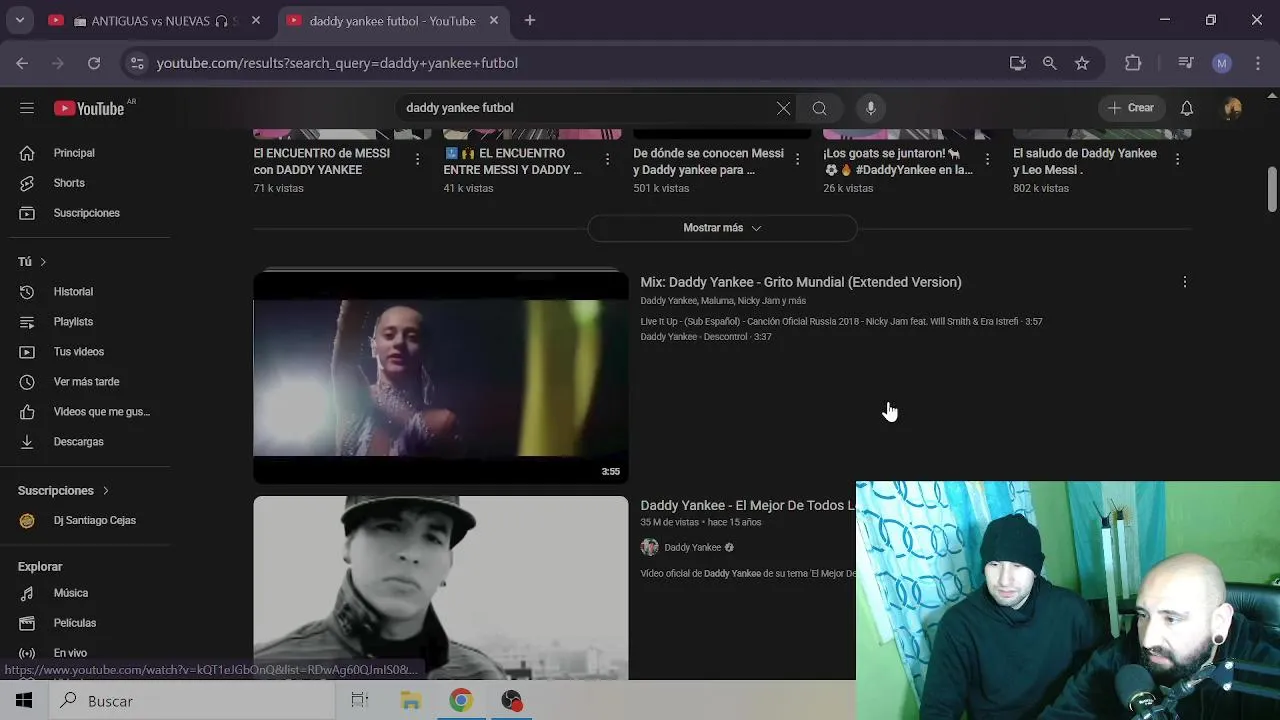1280x720 pixels.
Task: Open options for De dónde se conocen video
Action: 797,159
